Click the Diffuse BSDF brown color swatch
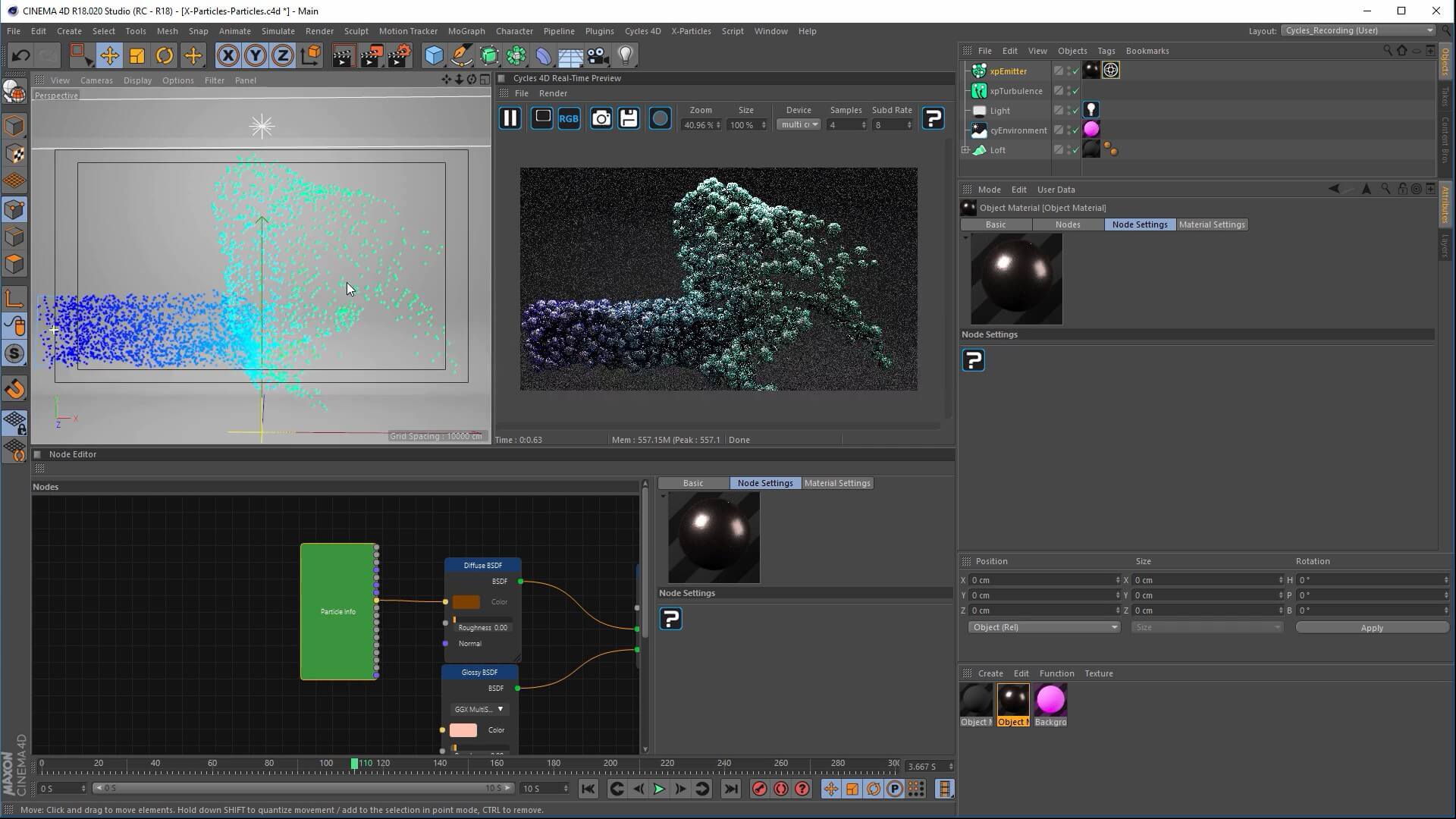 466,602
